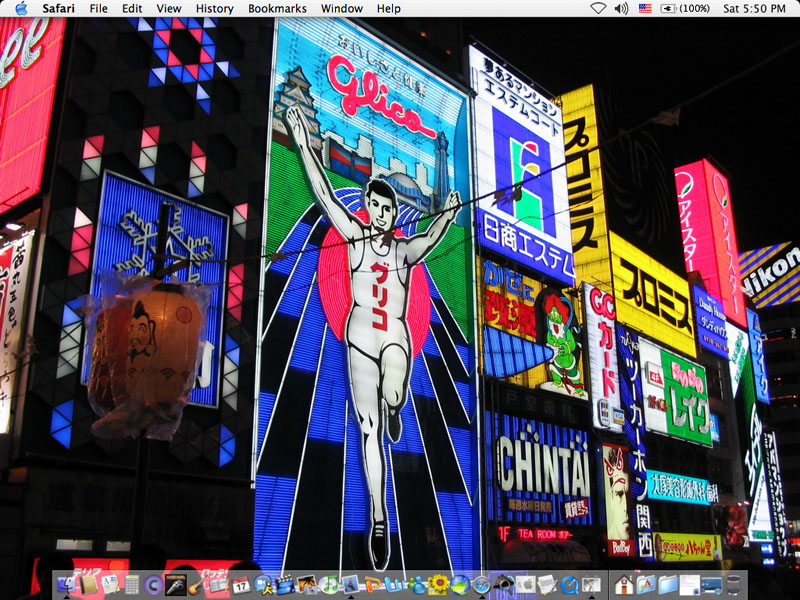Viewport: 800px width, 600px height.
Task: Launch iMovie clapperboard icon in Dock
Action: [285, 584]
